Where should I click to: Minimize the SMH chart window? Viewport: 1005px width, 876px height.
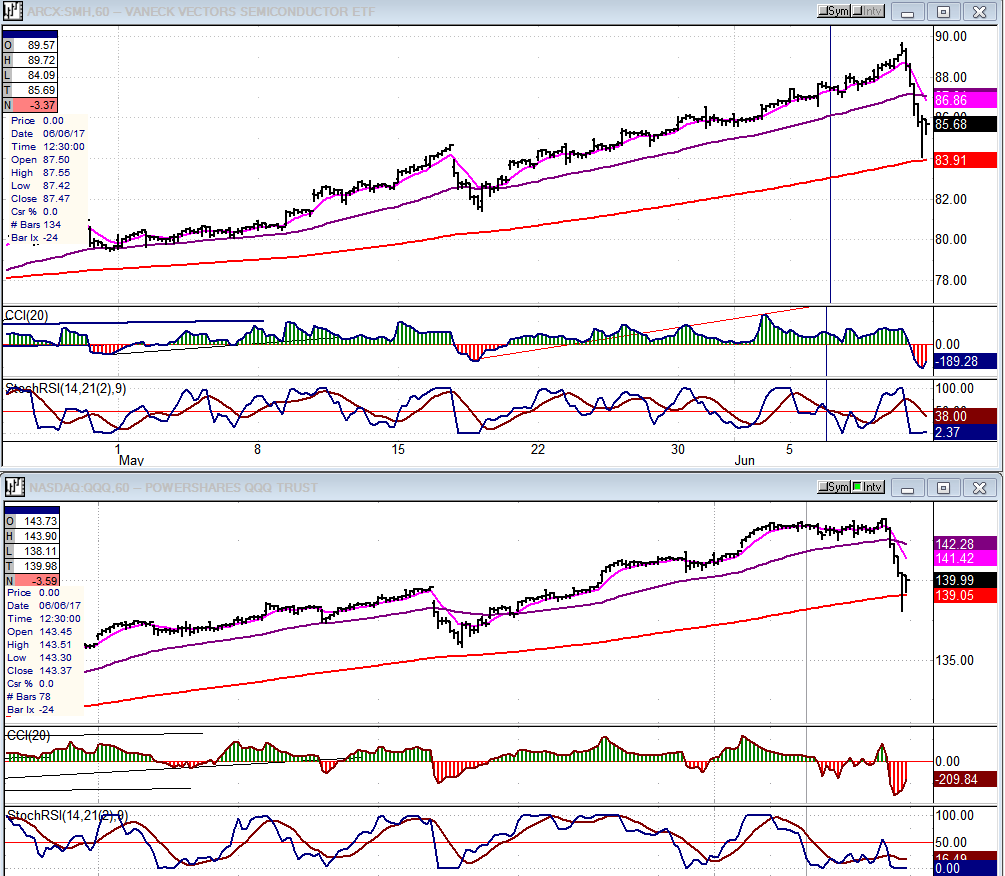click(x=908, y=12)
